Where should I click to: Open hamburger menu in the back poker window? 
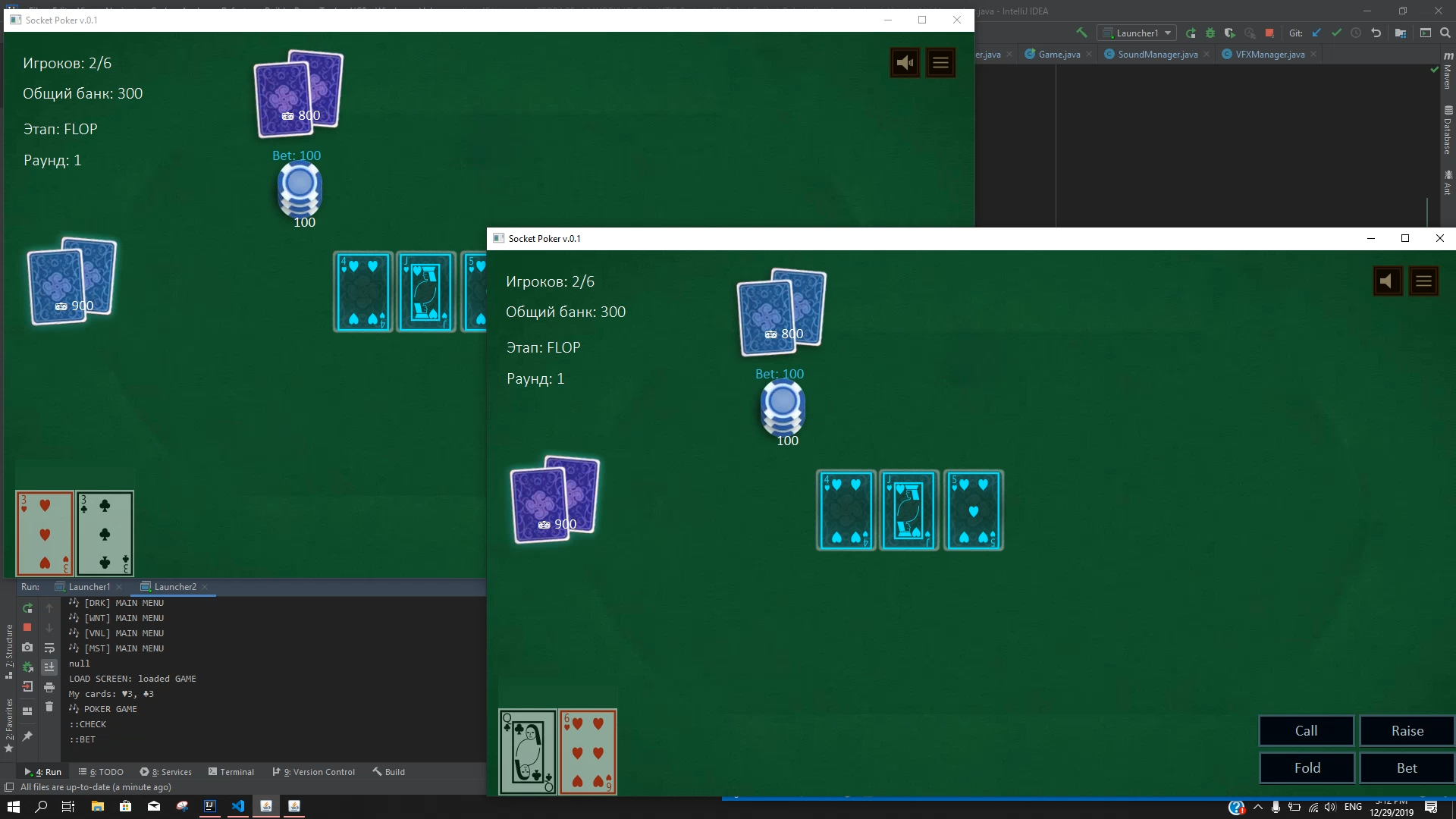click(940, 63)
